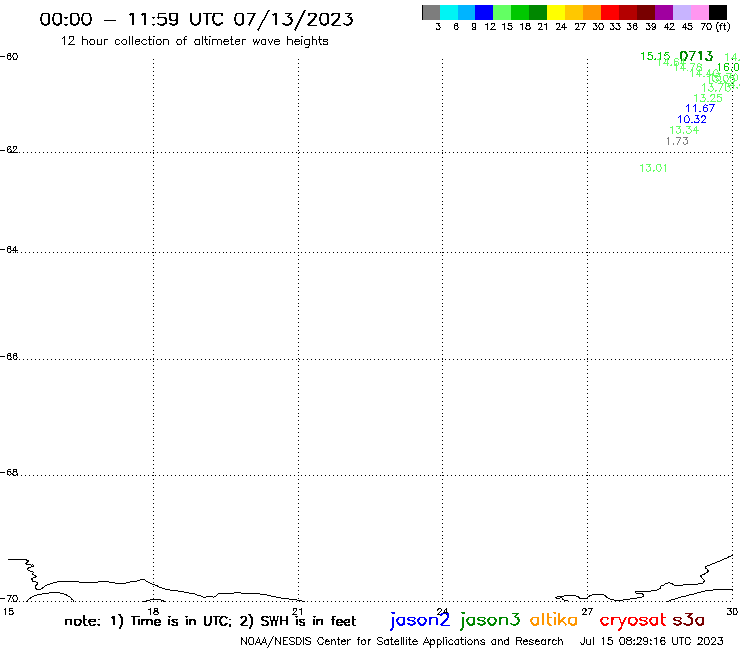The image size is (740, 650).
Task: Click the '3' label under the color scale
Action: point(438,26)
